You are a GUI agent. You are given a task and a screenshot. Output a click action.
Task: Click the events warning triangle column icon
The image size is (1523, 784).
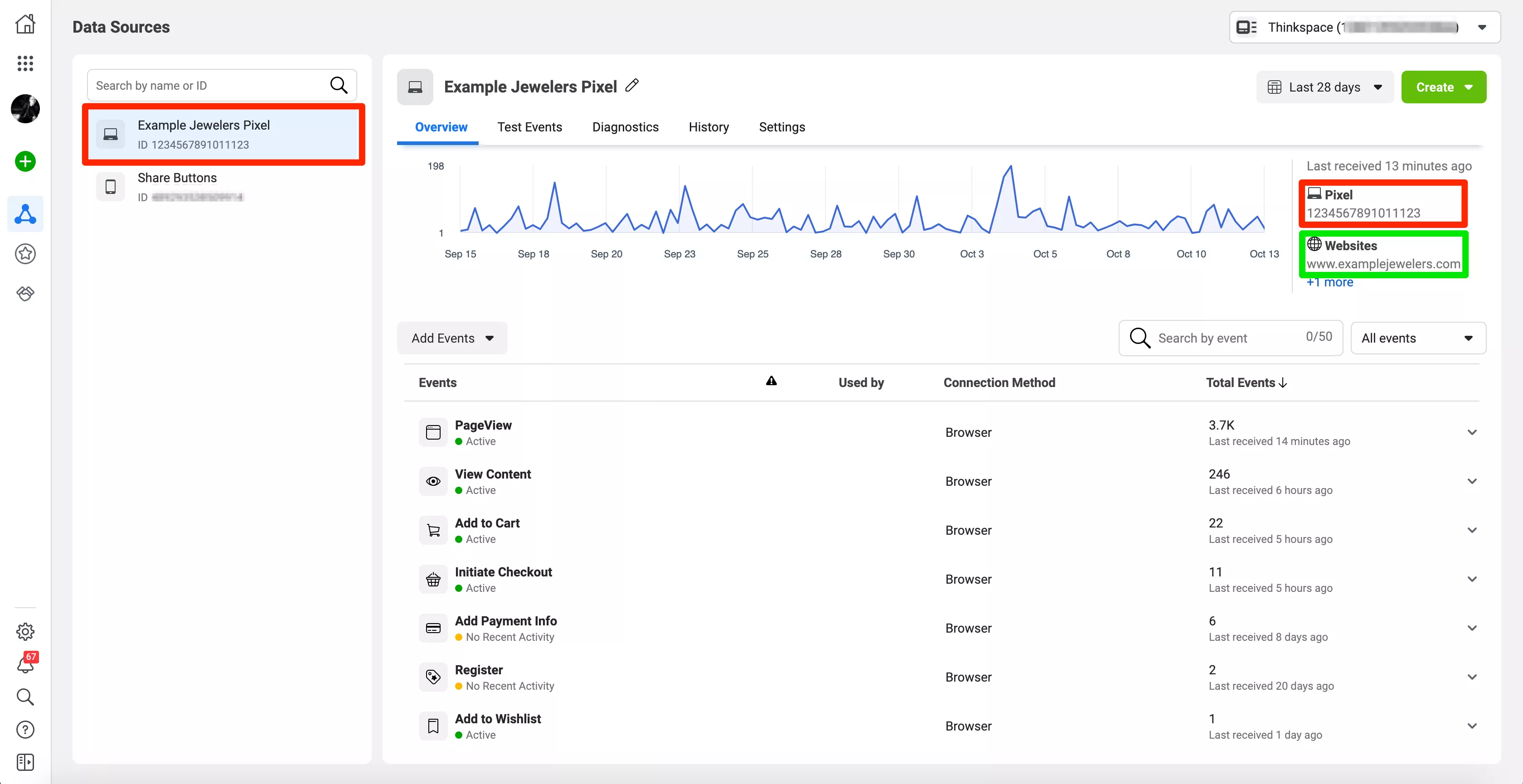pyautogui.click(x=771, y=382)
